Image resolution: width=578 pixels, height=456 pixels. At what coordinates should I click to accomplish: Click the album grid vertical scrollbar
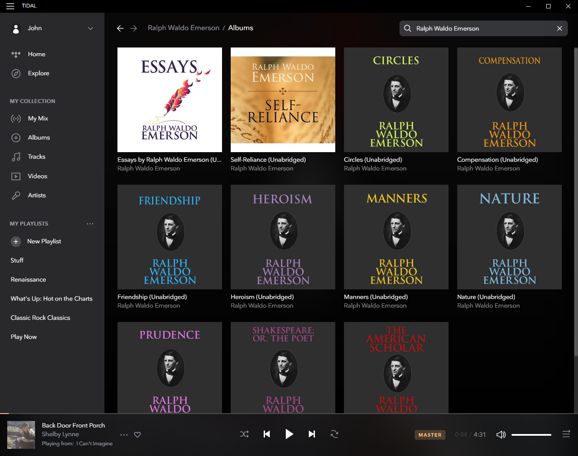tap(576, 202)
